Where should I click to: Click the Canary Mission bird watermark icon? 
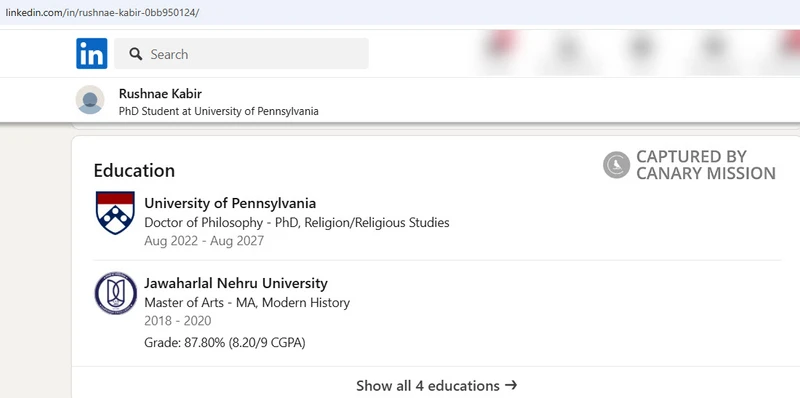[616, 165]
